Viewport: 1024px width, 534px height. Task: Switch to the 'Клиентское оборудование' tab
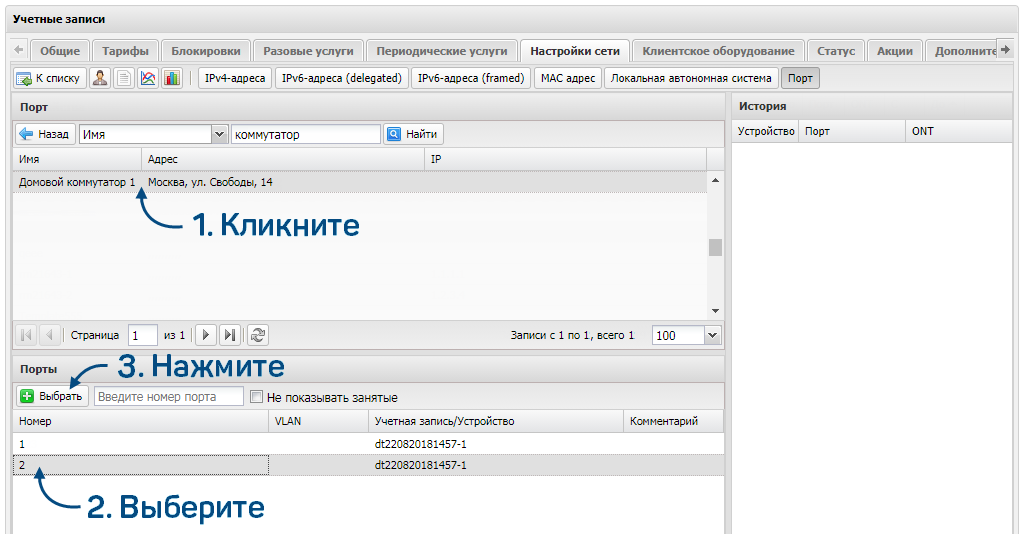click(x=718, y=51)
